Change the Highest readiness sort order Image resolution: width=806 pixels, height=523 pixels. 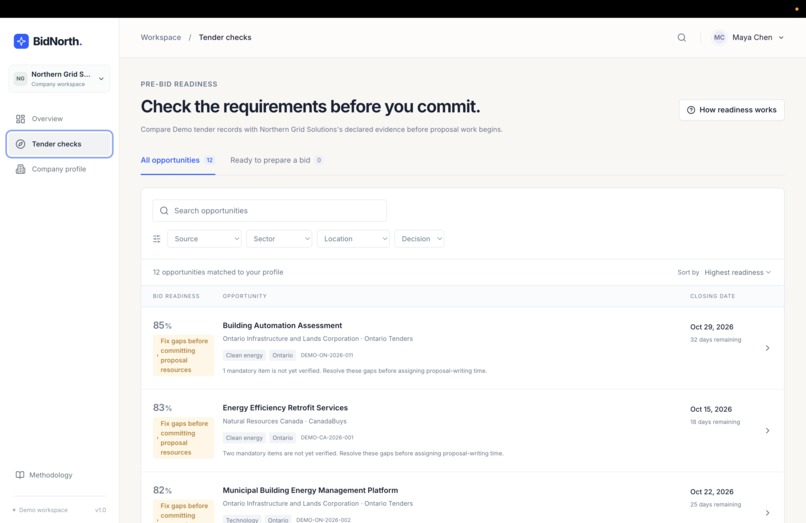click(738, 273)
